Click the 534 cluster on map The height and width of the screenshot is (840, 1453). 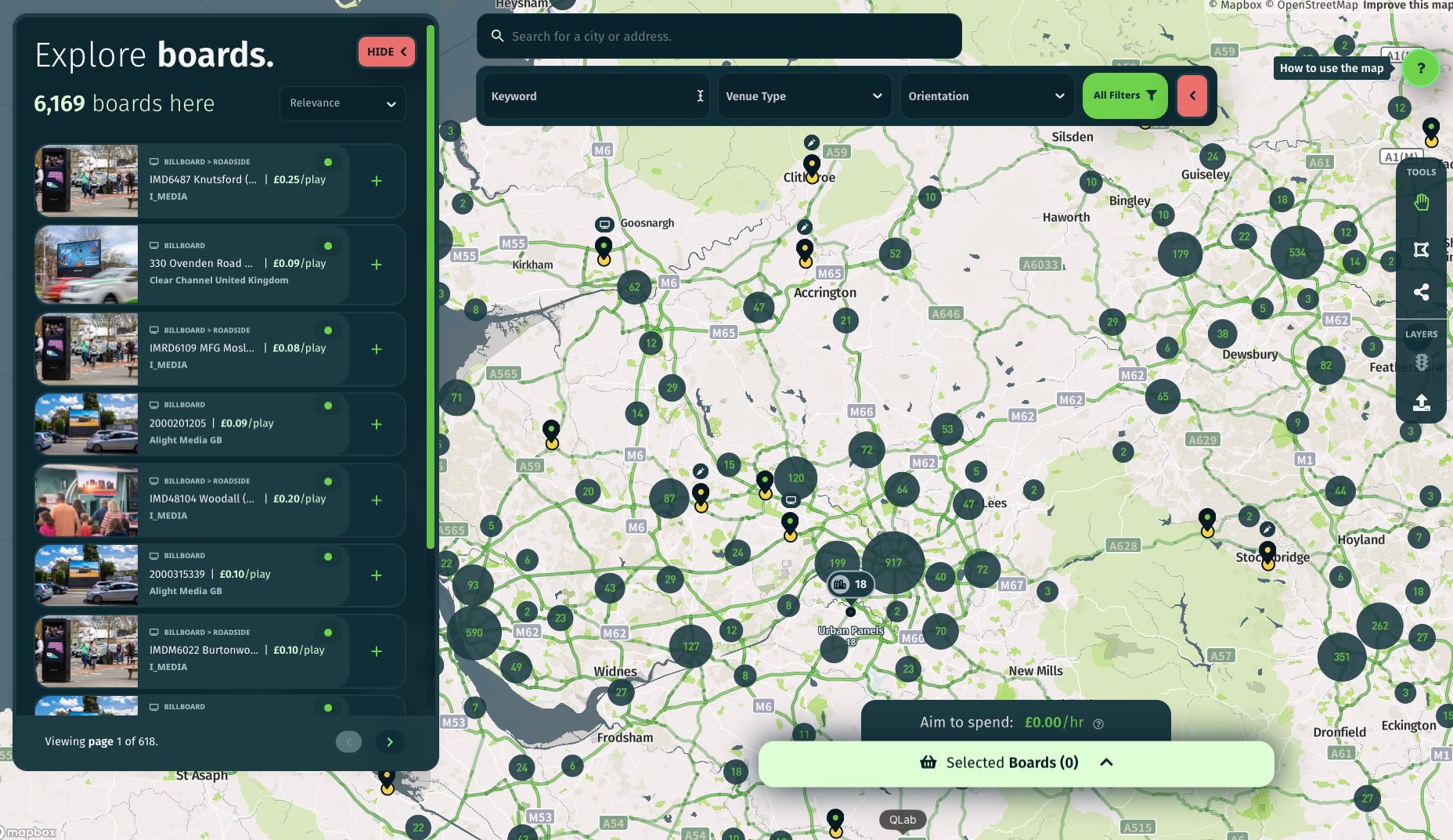1297,253
